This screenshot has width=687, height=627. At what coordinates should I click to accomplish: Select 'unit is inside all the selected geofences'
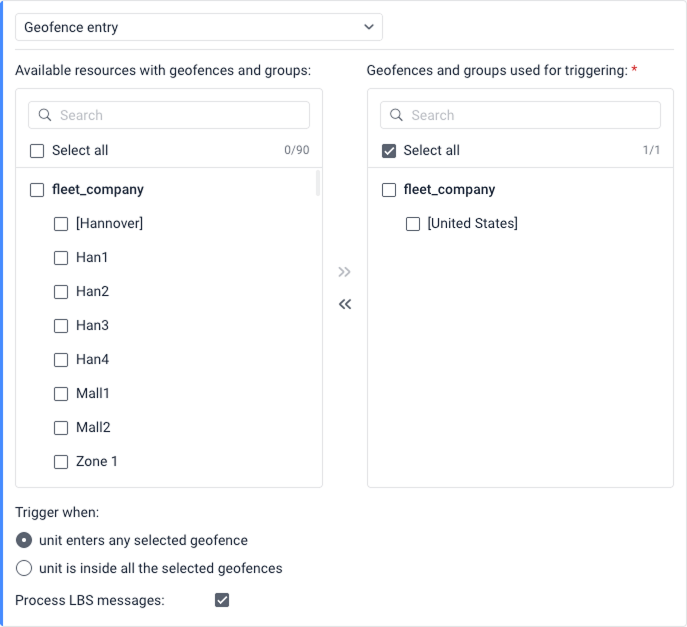[x=24, y=568]
